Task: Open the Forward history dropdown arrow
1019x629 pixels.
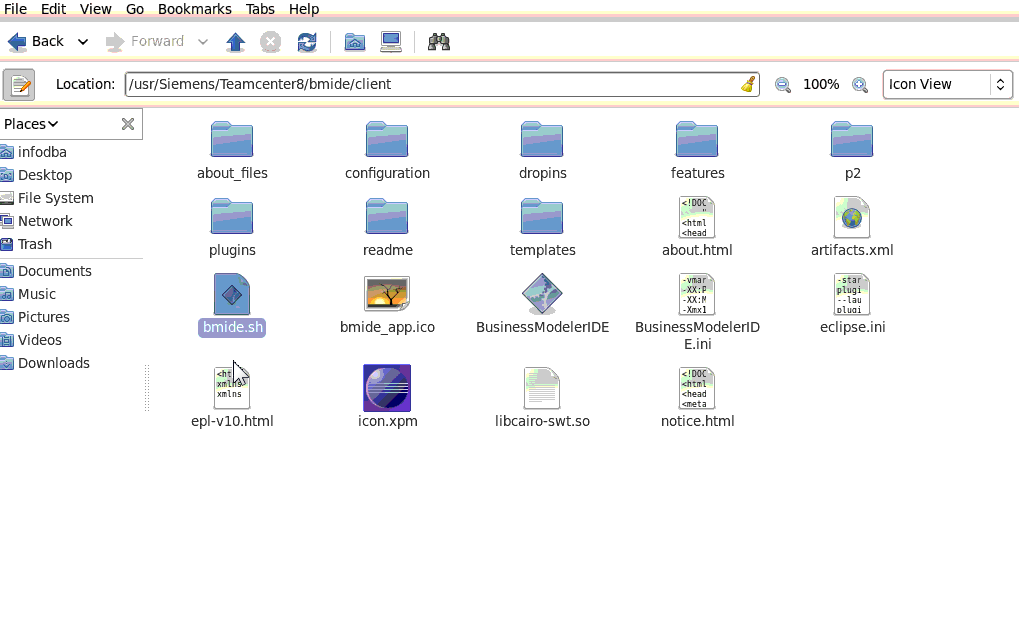Action: click(203, 42)
